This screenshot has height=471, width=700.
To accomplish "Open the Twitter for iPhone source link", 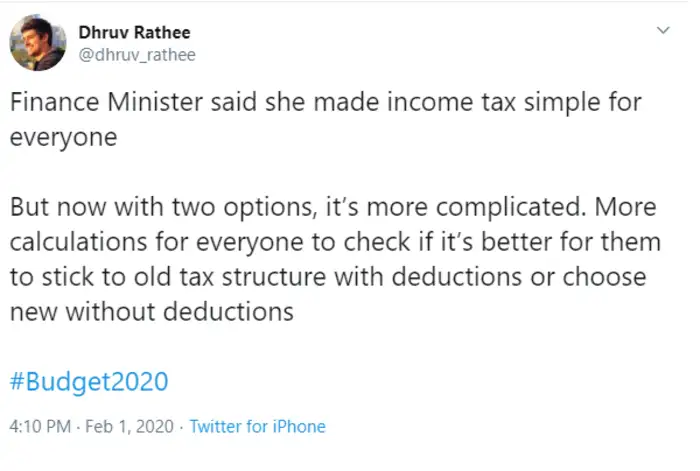I will pyautogui.click(x=257, y=426).
